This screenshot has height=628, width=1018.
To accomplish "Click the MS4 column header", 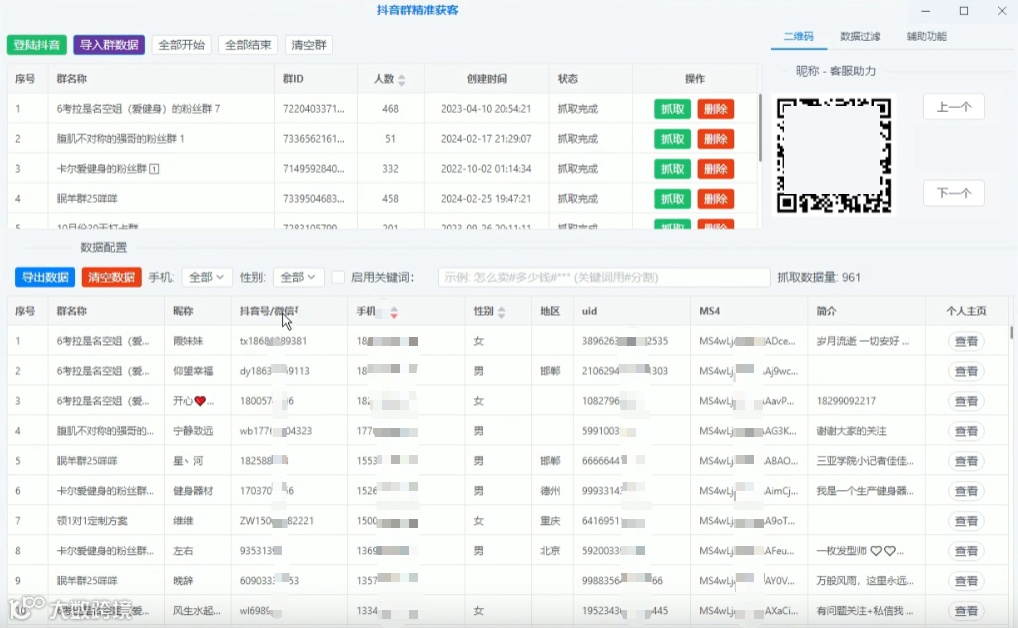I will [710, 311].
